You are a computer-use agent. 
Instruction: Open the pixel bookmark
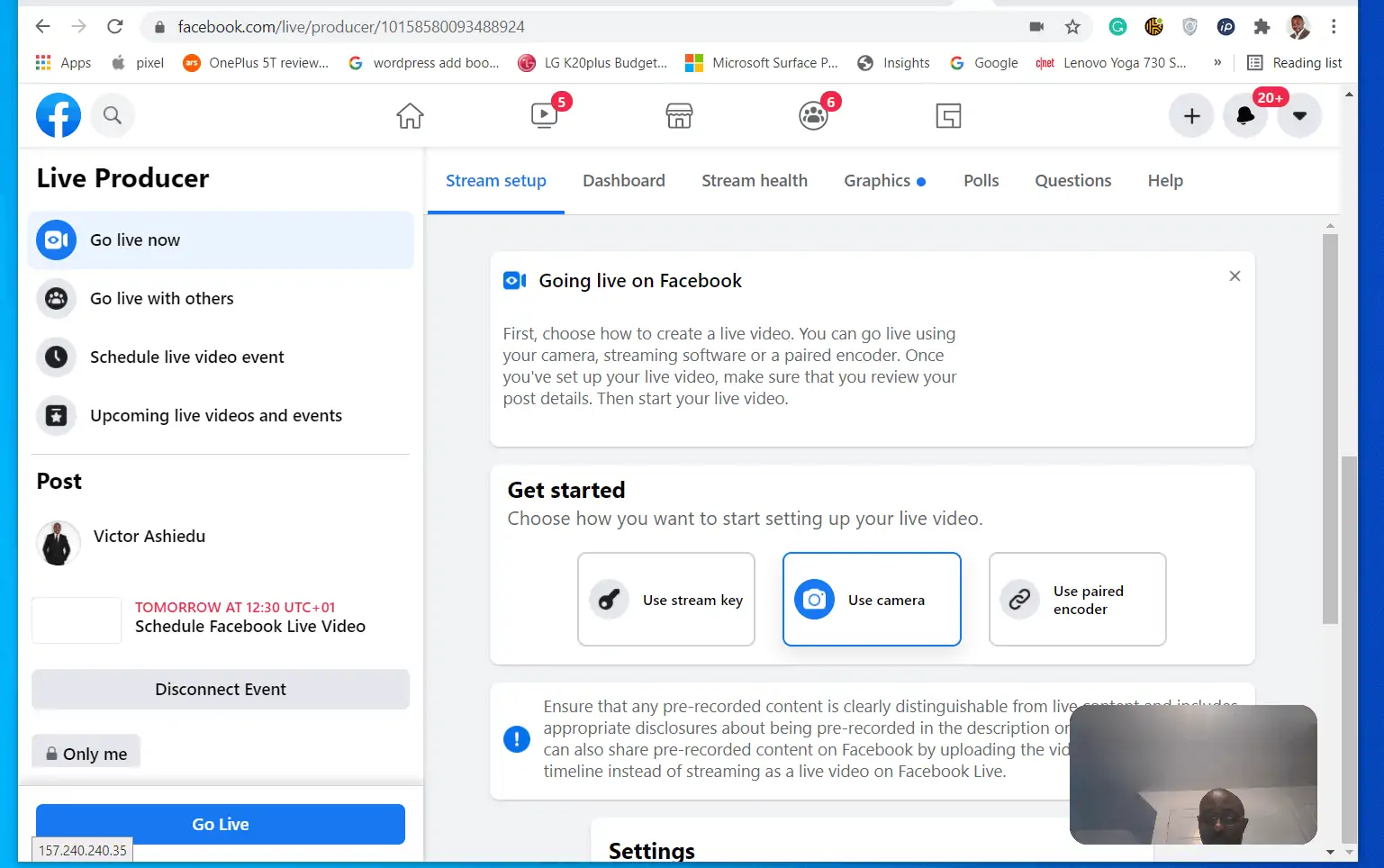click(138, 62)
